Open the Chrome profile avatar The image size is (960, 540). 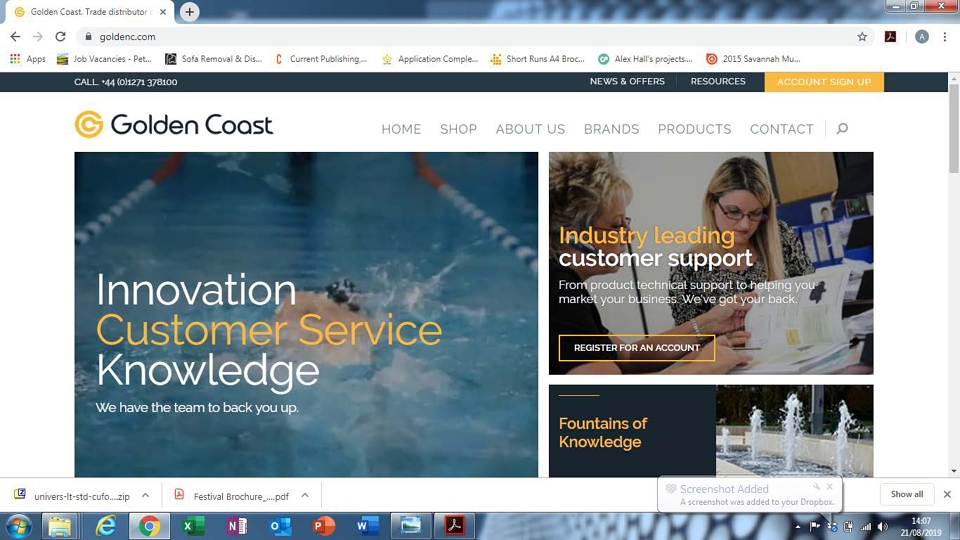(921, 37)
